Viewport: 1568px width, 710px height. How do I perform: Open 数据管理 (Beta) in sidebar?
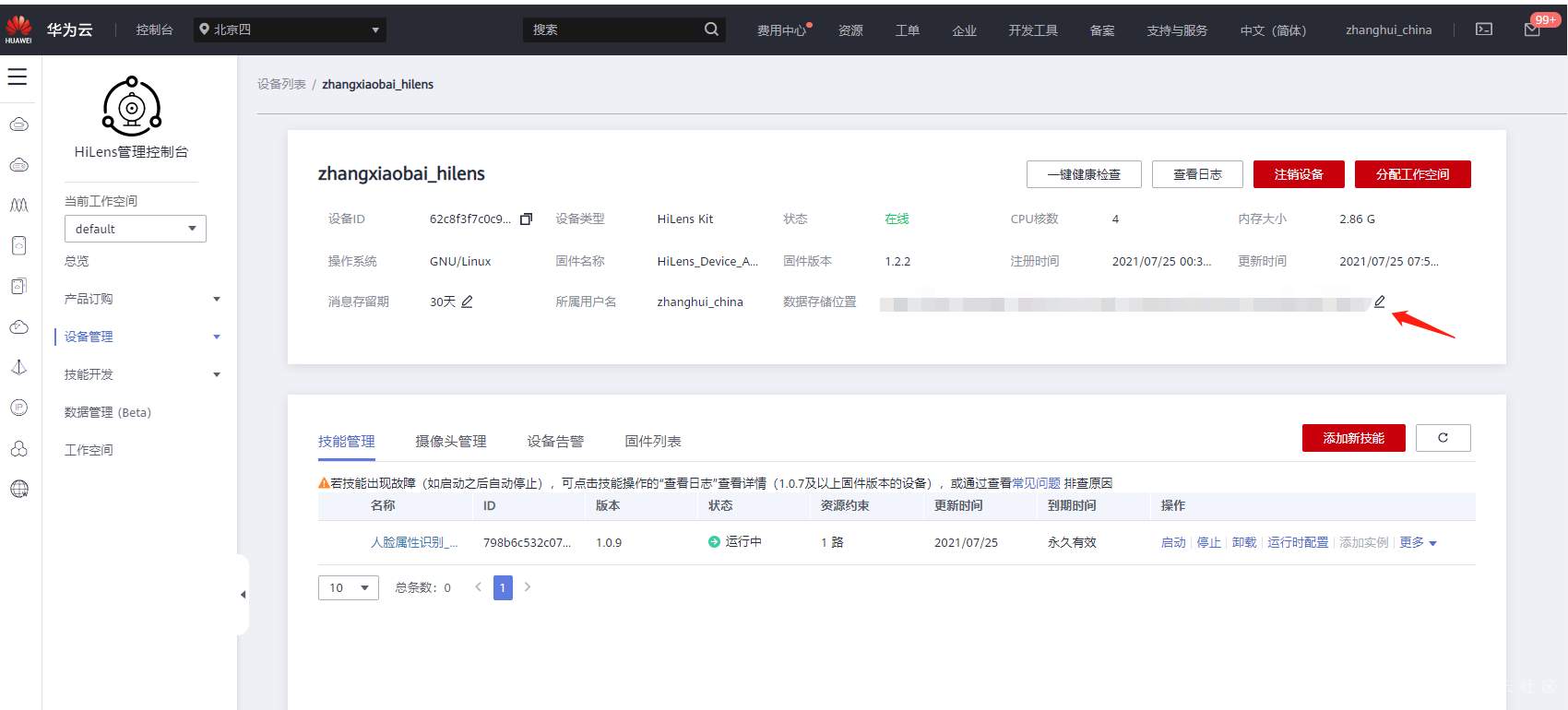[x=107, y=412]
